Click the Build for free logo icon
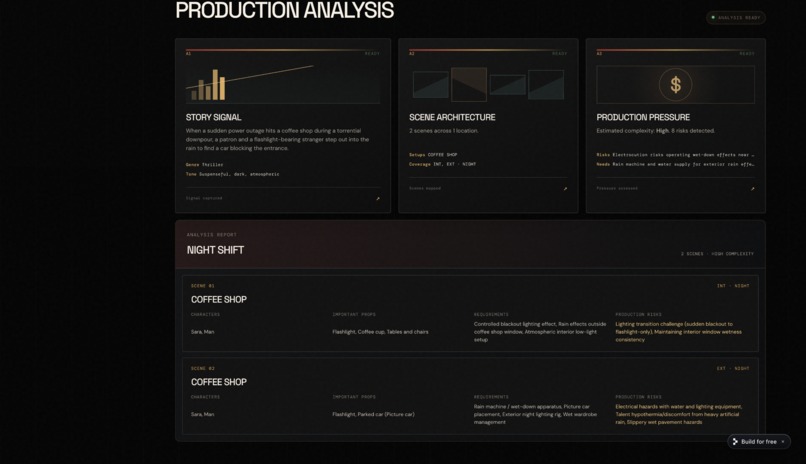Viewport: 806px width, 464px height. coord(735,441)
